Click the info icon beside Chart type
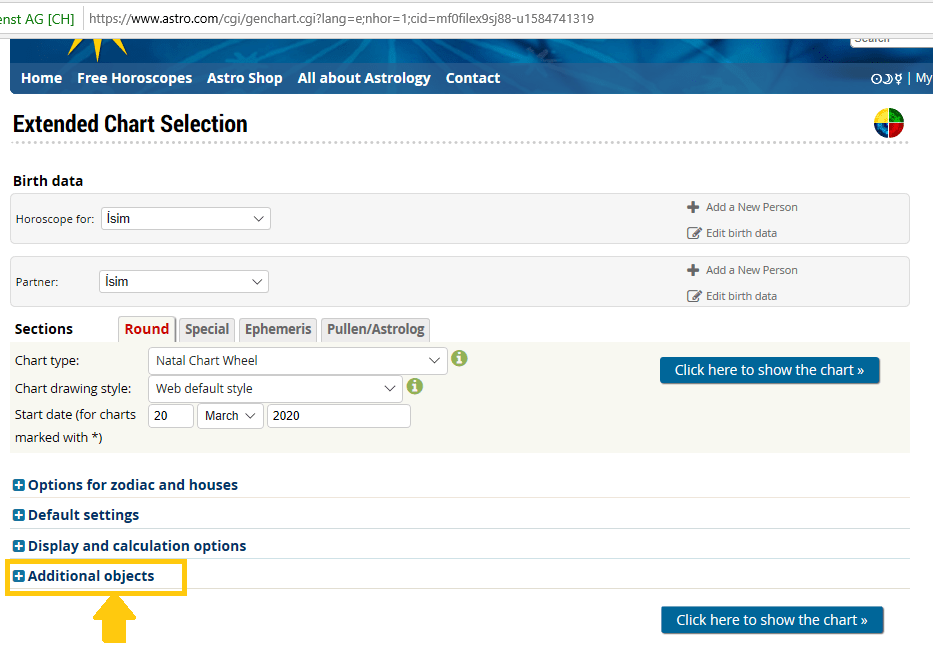The image size is (933, 656). (x=459, y=358)
